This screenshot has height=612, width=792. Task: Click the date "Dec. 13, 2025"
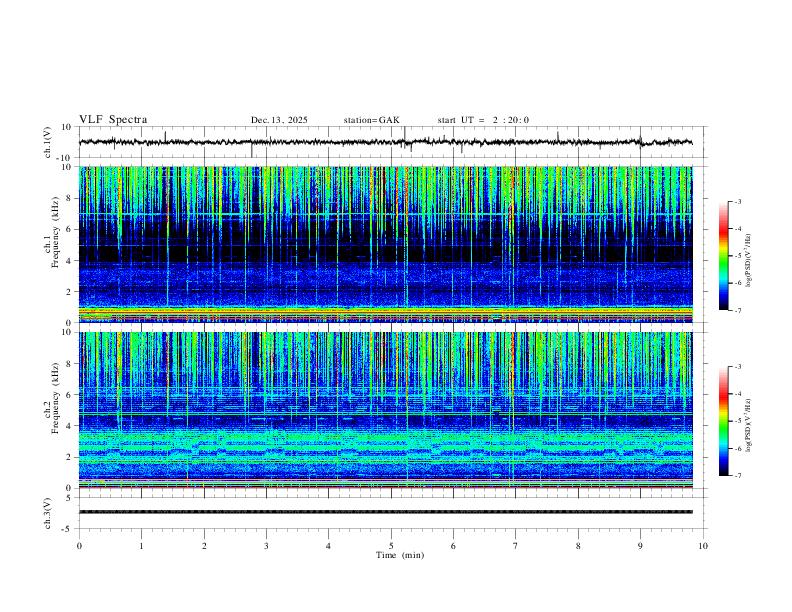(279, 120)
